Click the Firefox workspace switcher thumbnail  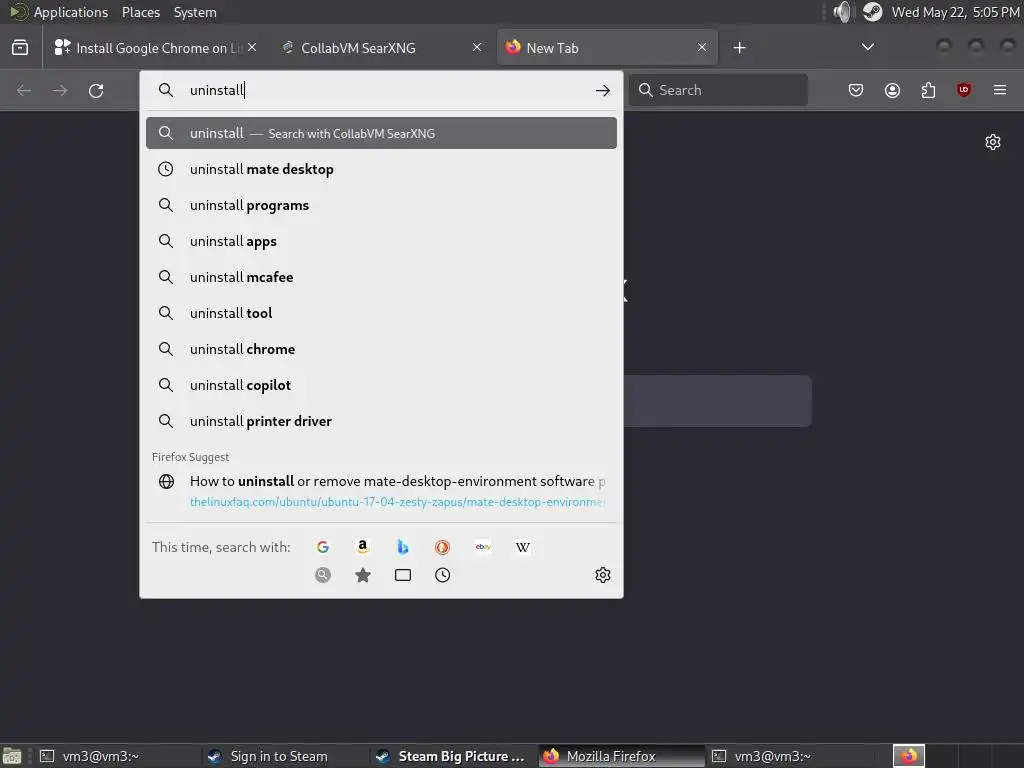908,756
